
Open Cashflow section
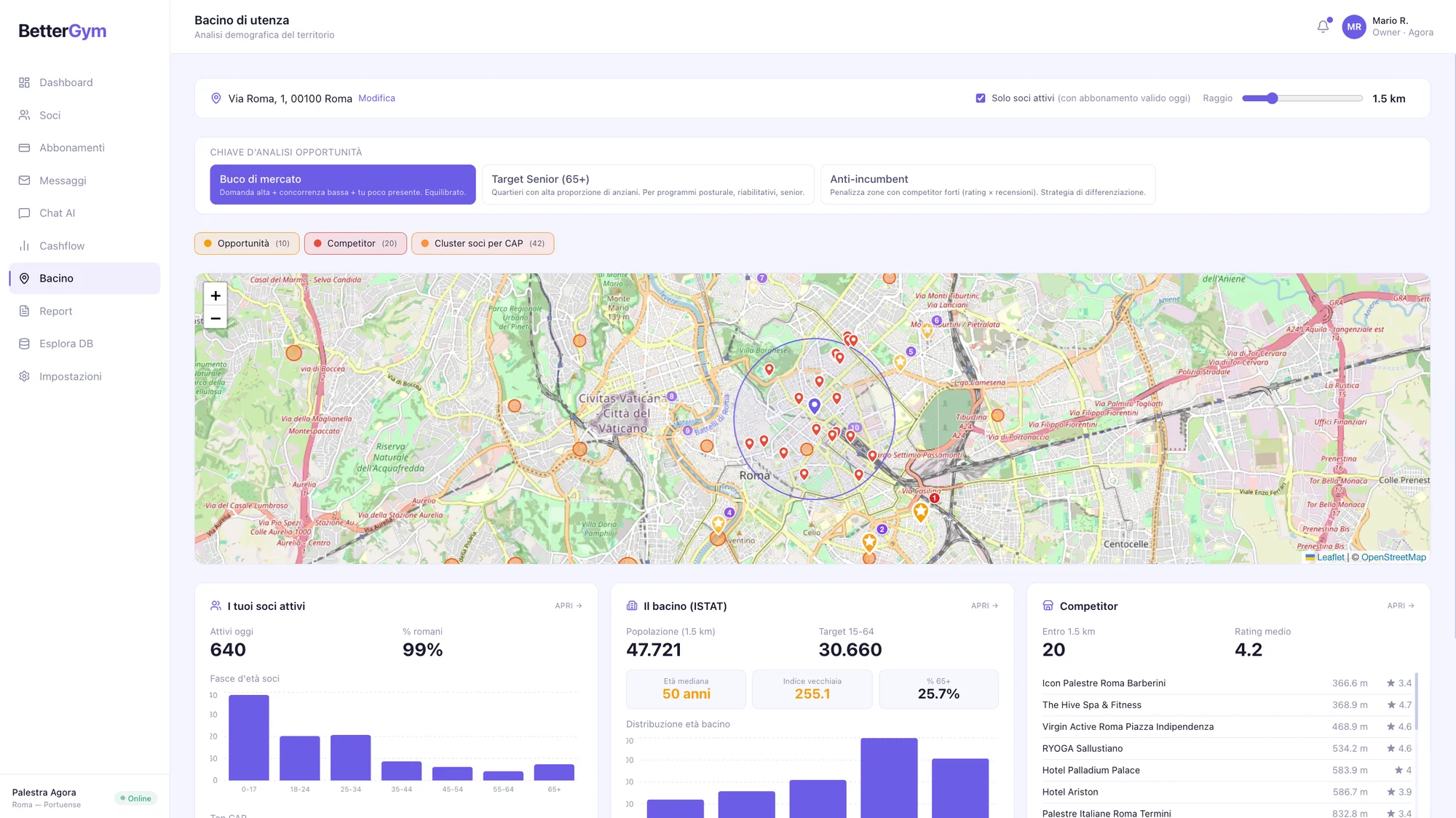coord(84,246)
